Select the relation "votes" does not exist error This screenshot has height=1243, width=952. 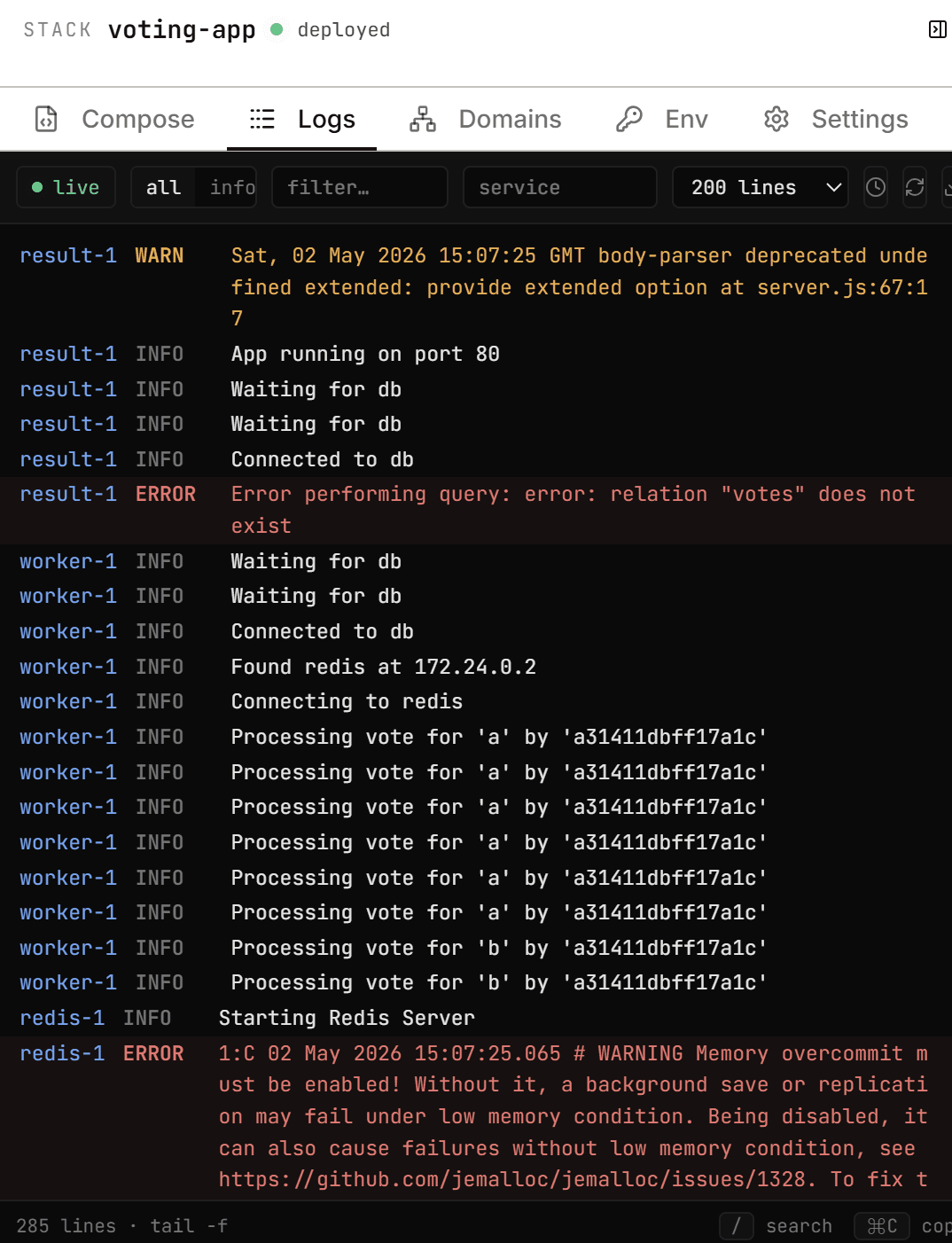pos(476,510)
